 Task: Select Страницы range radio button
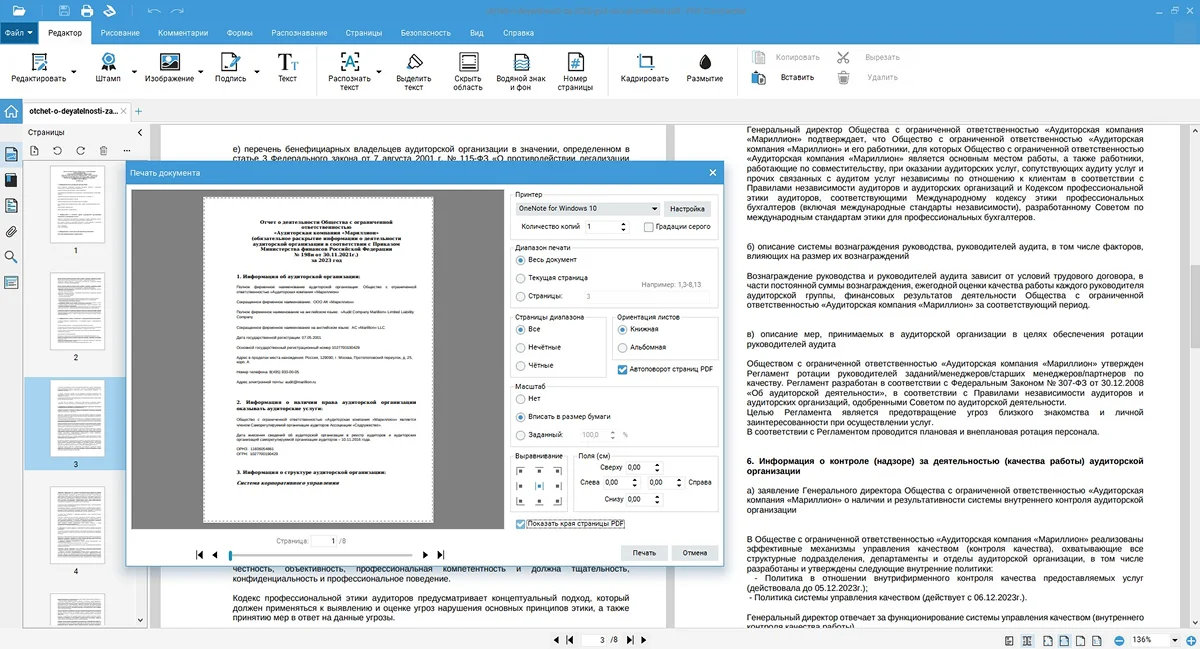point(520,296)
